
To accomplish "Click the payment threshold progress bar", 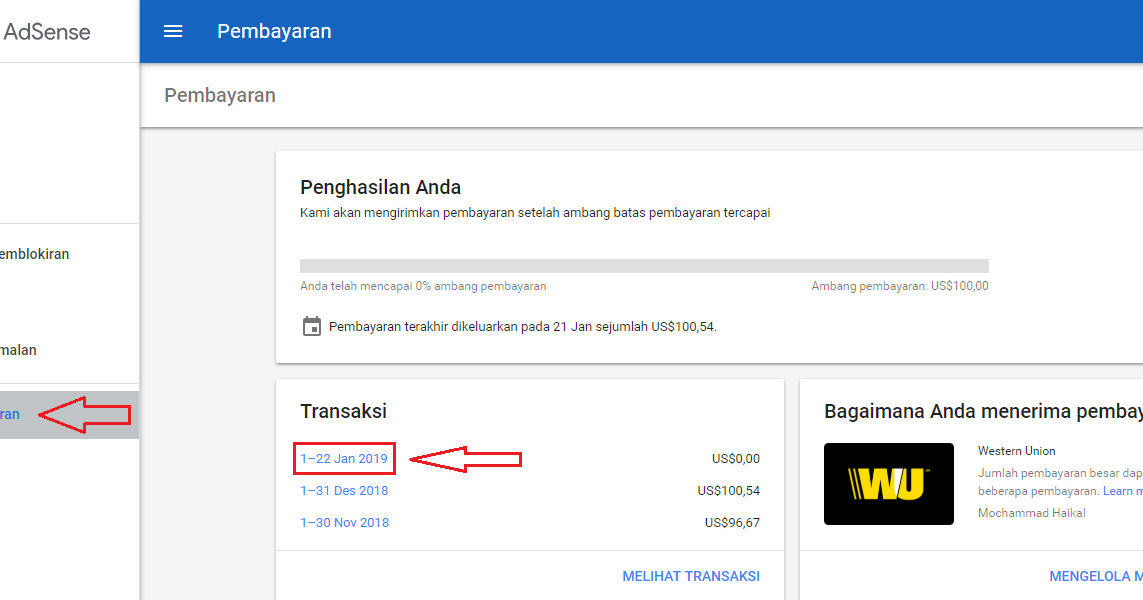I will (x=645, y=265).
